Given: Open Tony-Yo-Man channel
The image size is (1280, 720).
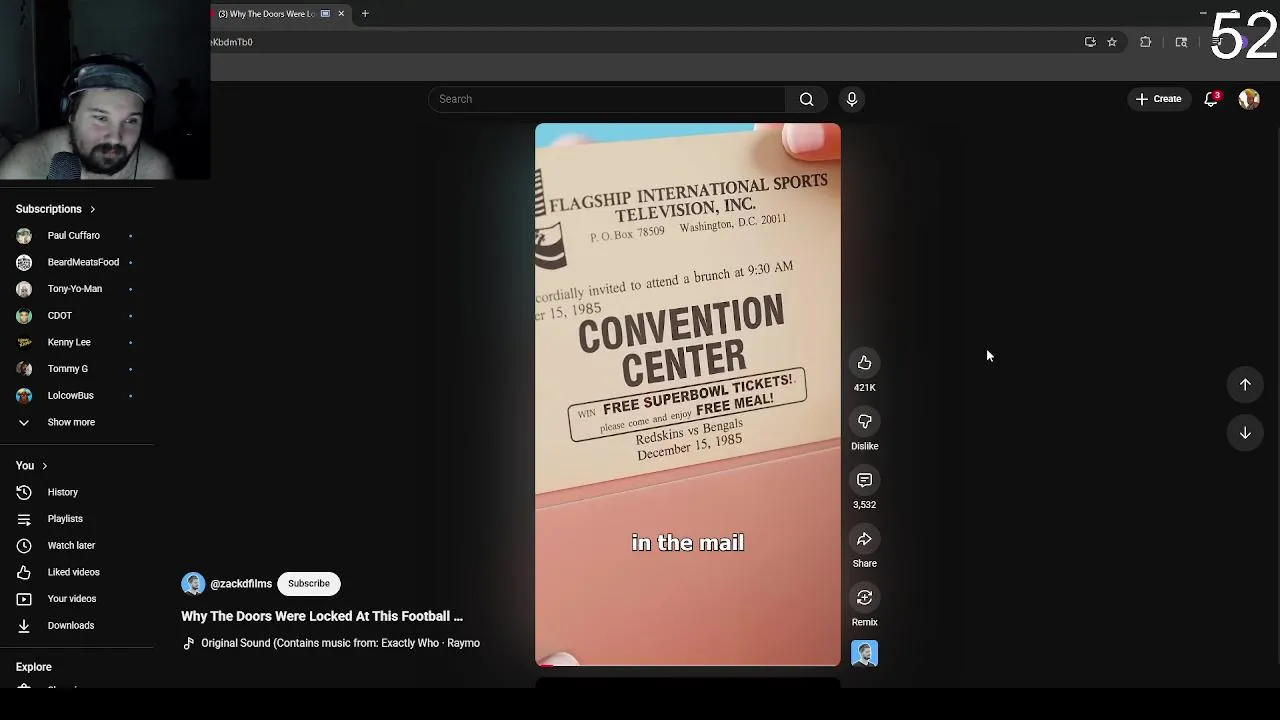Looking at the screenshot, I should point(77,289).
